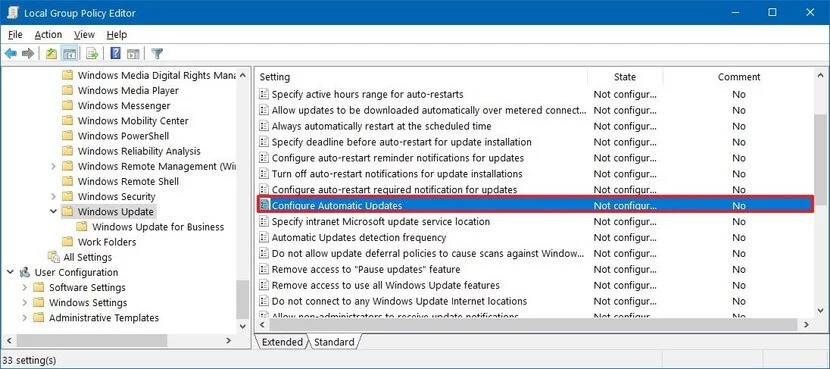Image resolution: width=830 pixels, height=369 pixels.
Task: Open the Action menu
Action: pyautogui.click(x=48, y=35)
